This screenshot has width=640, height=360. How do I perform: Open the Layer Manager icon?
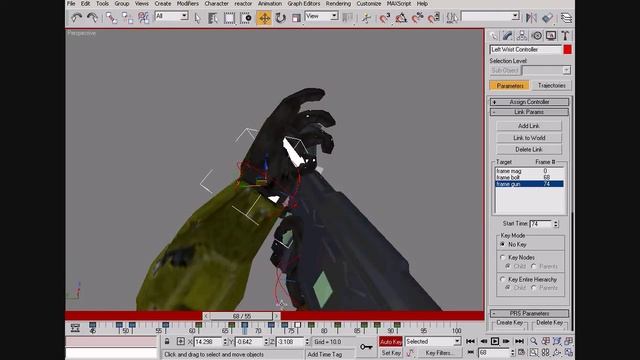566,18
